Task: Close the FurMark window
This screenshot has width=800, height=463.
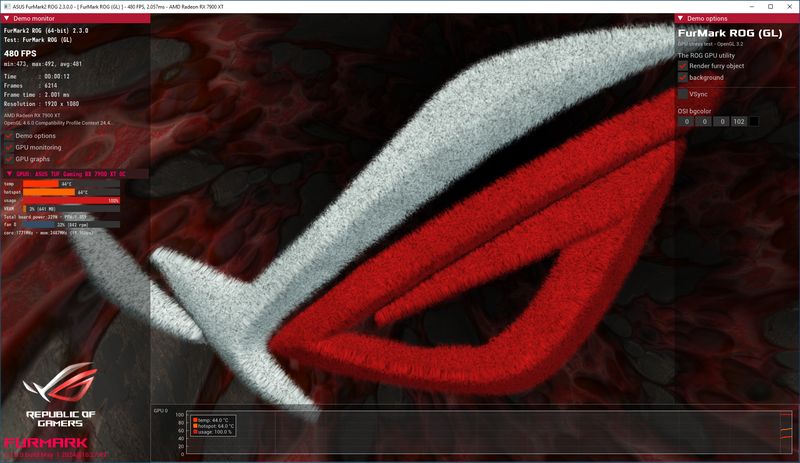Action: click(789, 7)
